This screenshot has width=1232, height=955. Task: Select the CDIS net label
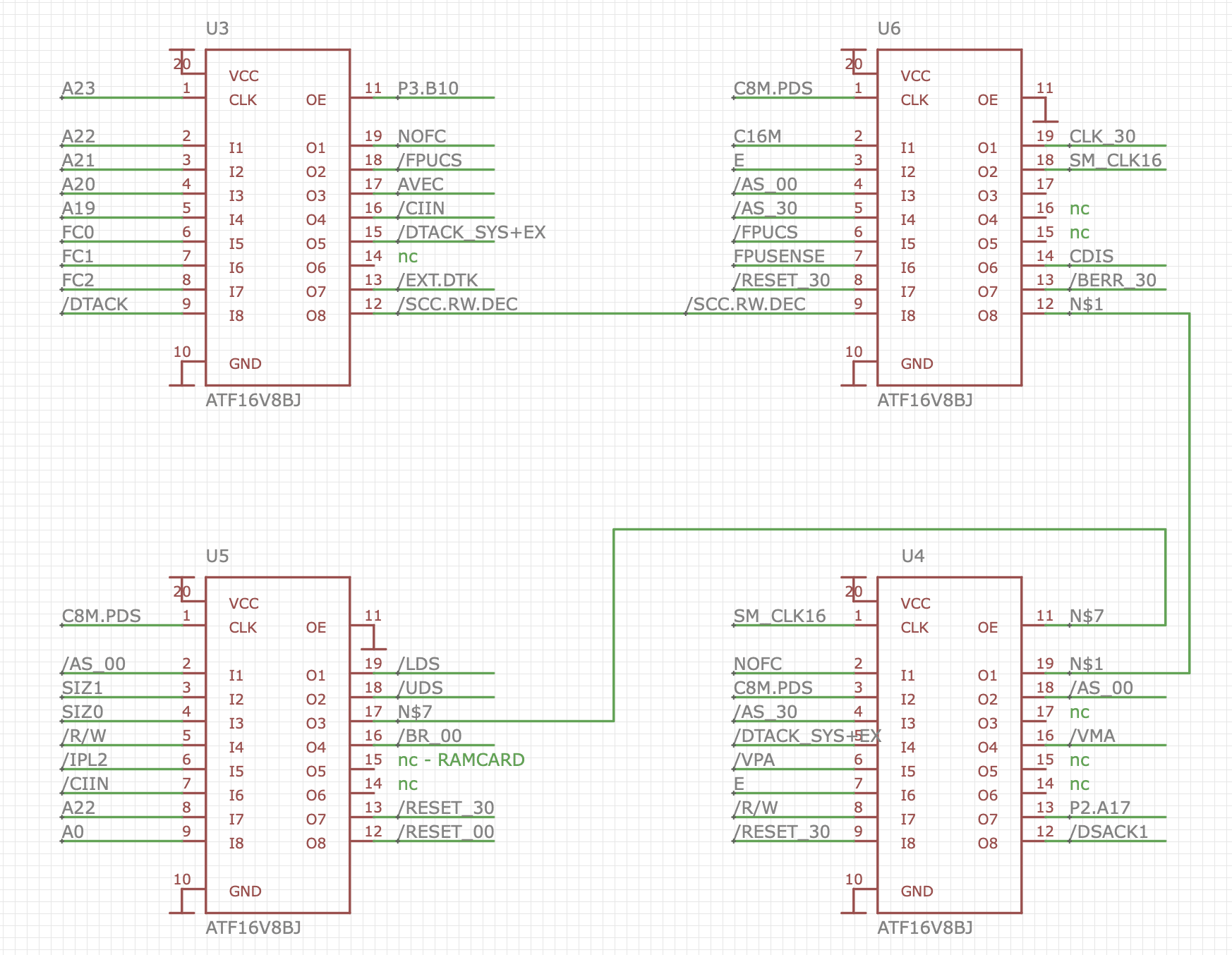(x=1092, y=256)
